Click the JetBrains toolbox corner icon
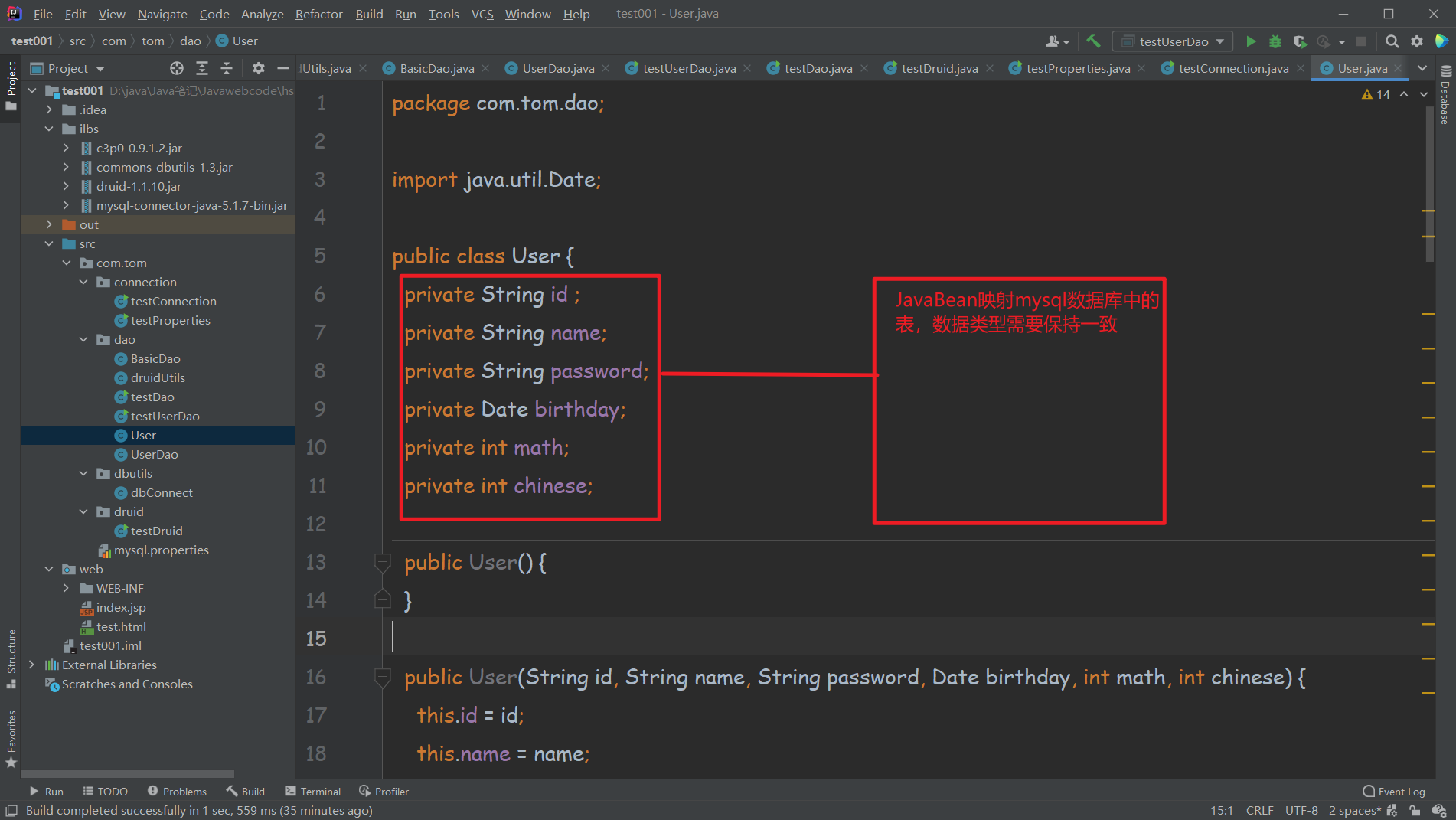Screen dimensions: 1456x820 [1441, 41]
